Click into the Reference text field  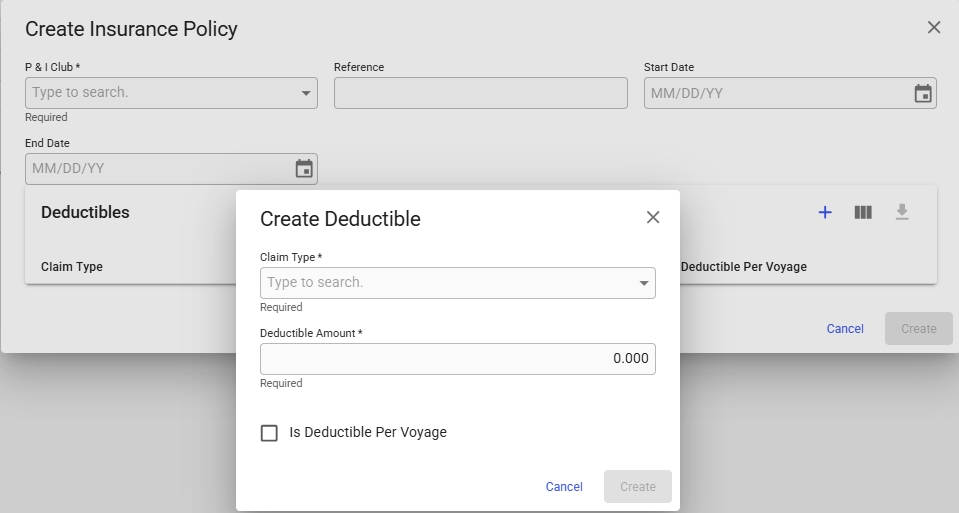coord(480,93)
